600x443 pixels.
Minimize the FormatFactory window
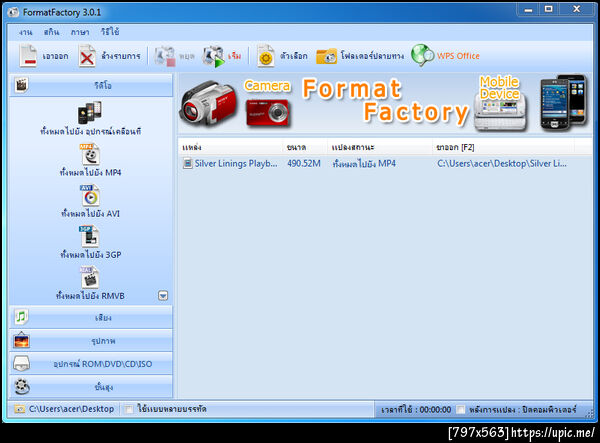[528, 10]
